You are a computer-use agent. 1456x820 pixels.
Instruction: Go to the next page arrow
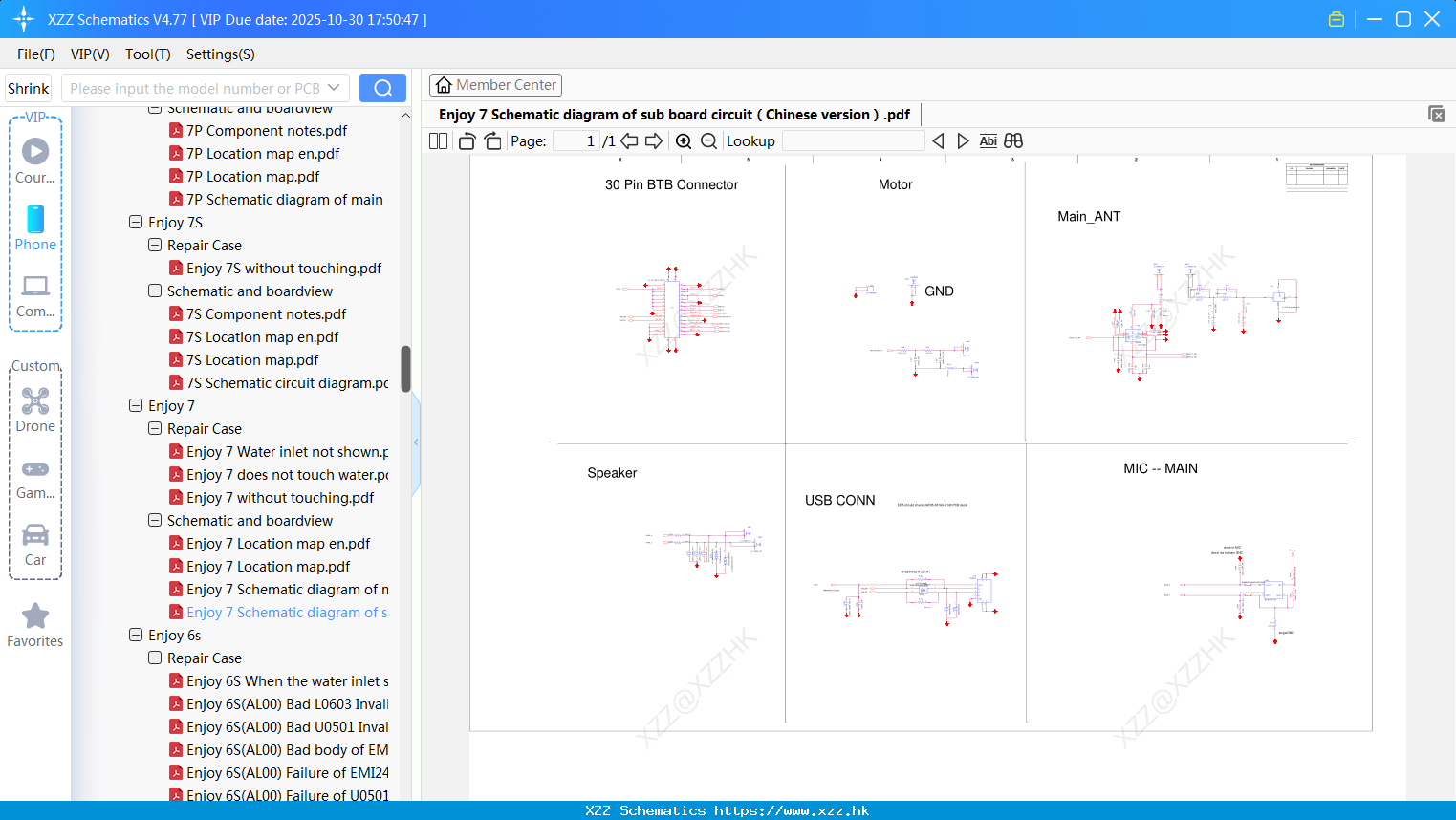[x=654, y=141]
